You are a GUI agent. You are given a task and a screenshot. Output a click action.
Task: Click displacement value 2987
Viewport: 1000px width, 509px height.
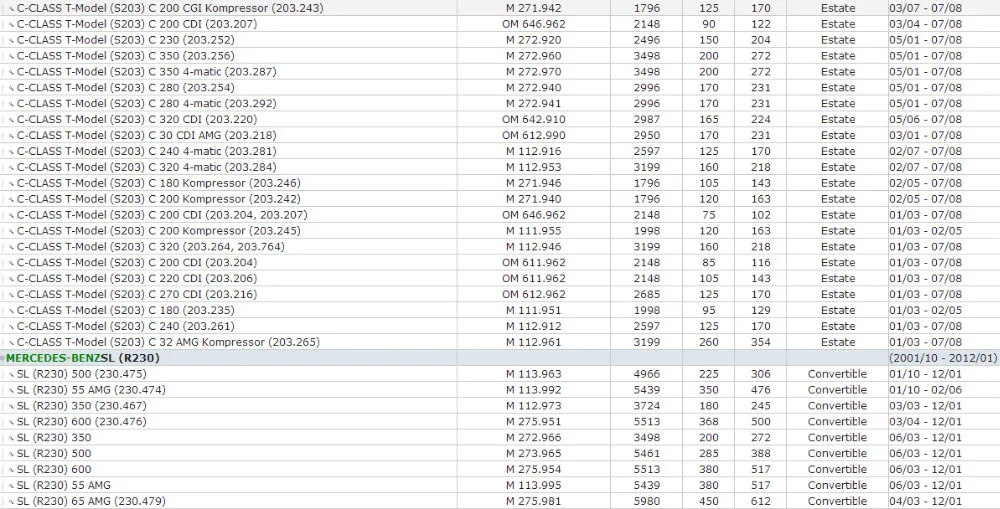[647, 119]
